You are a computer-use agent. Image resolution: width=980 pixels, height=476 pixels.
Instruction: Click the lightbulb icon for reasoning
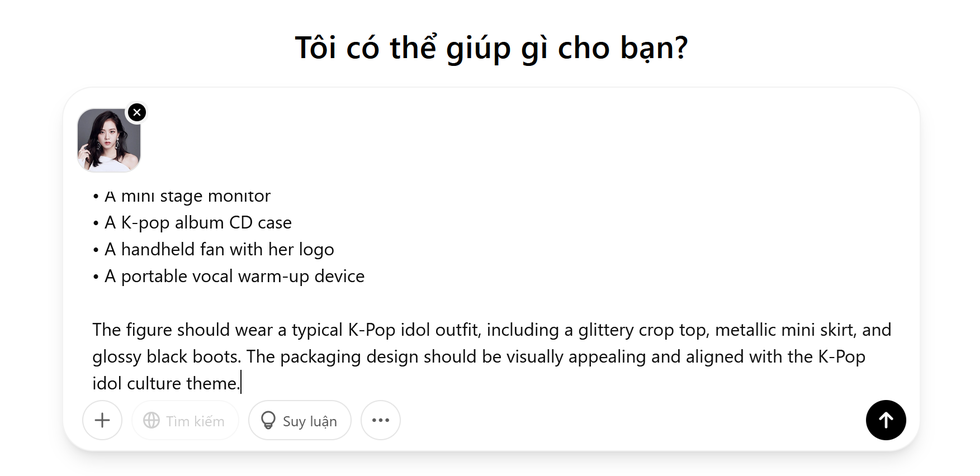(268, 421)
